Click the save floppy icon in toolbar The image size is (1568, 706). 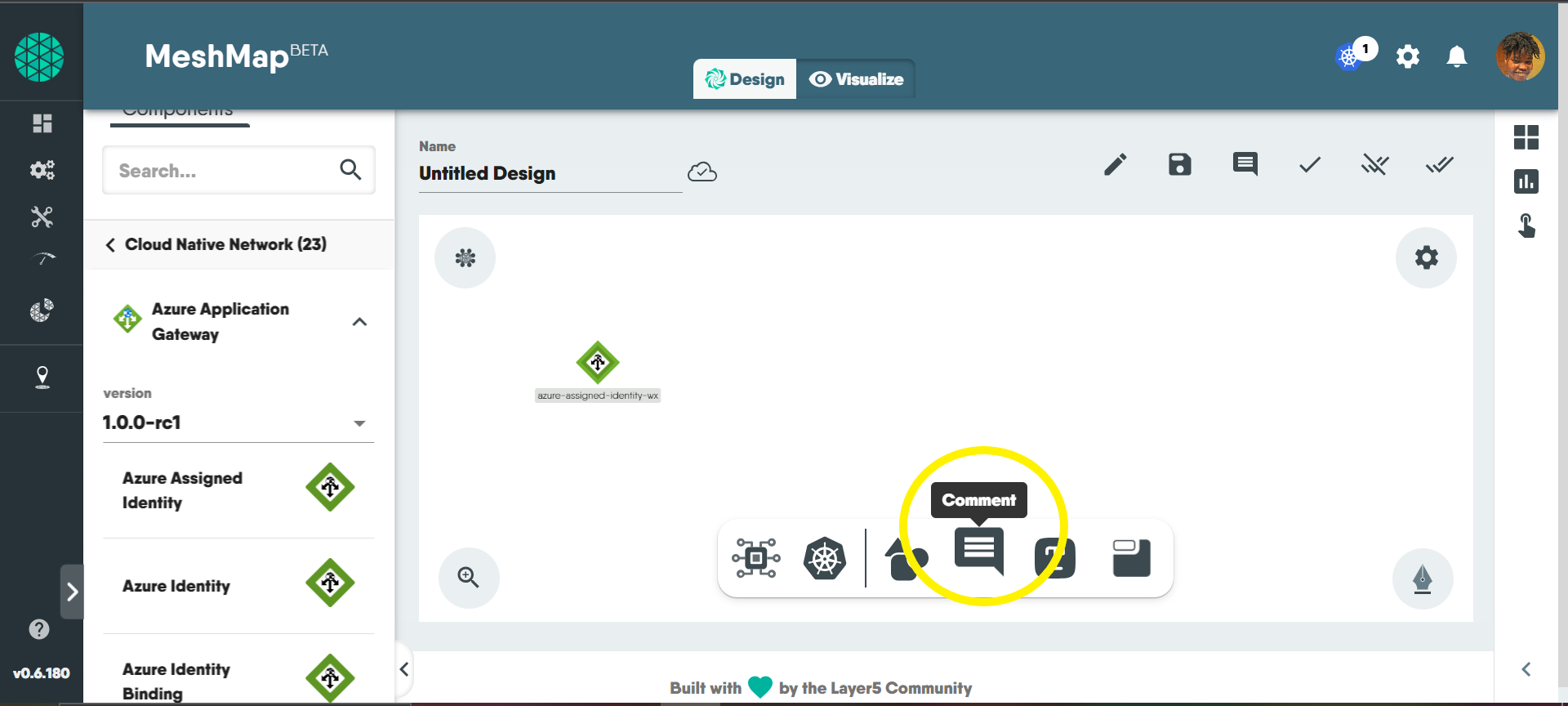[1179, 165]
